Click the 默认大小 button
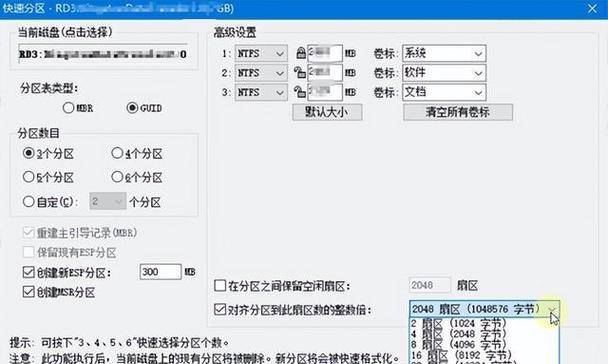 (327, 112)
